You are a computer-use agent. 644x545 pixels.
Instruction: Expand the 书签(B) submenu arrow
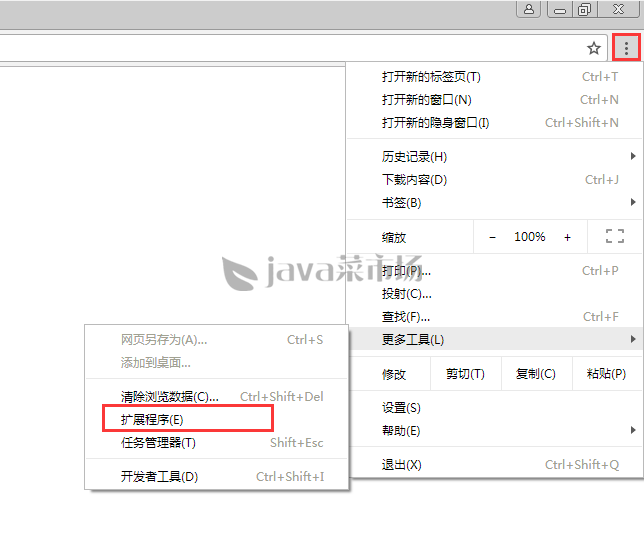[633, 202]
